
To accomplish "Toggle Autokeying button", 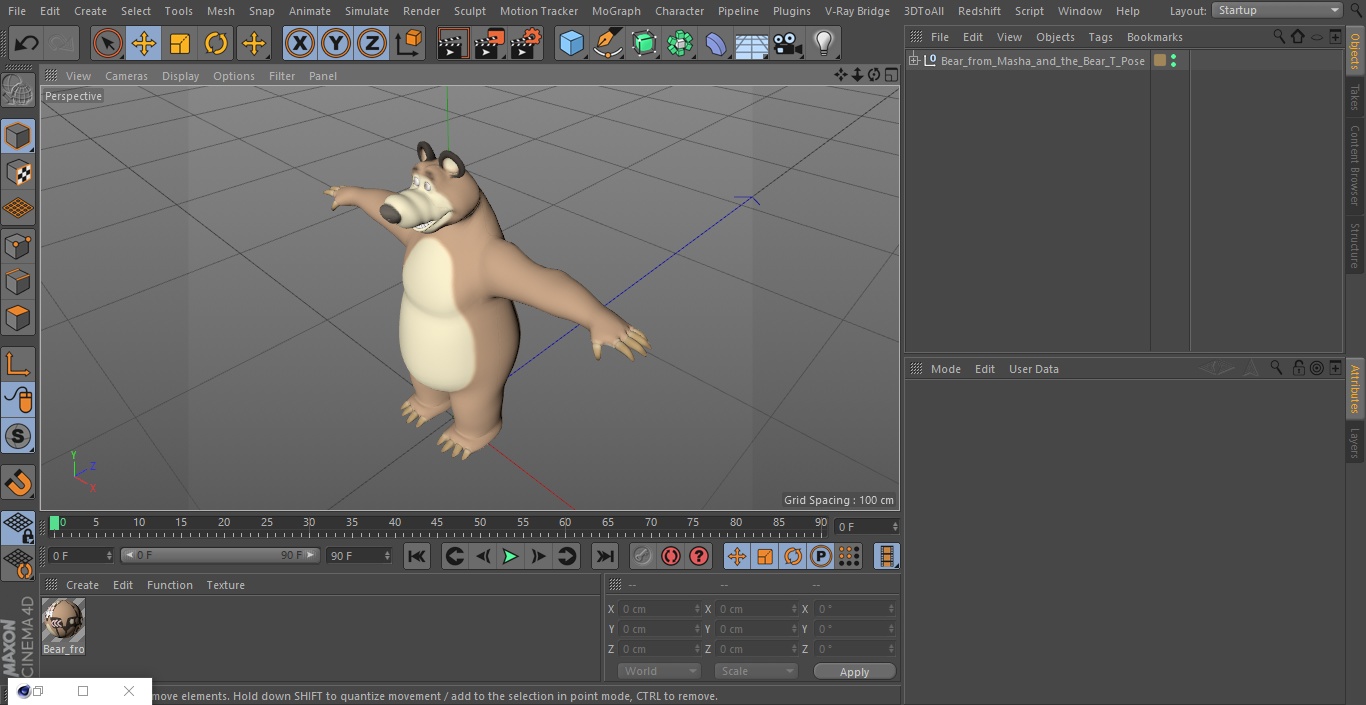I will tap(671, 556).
